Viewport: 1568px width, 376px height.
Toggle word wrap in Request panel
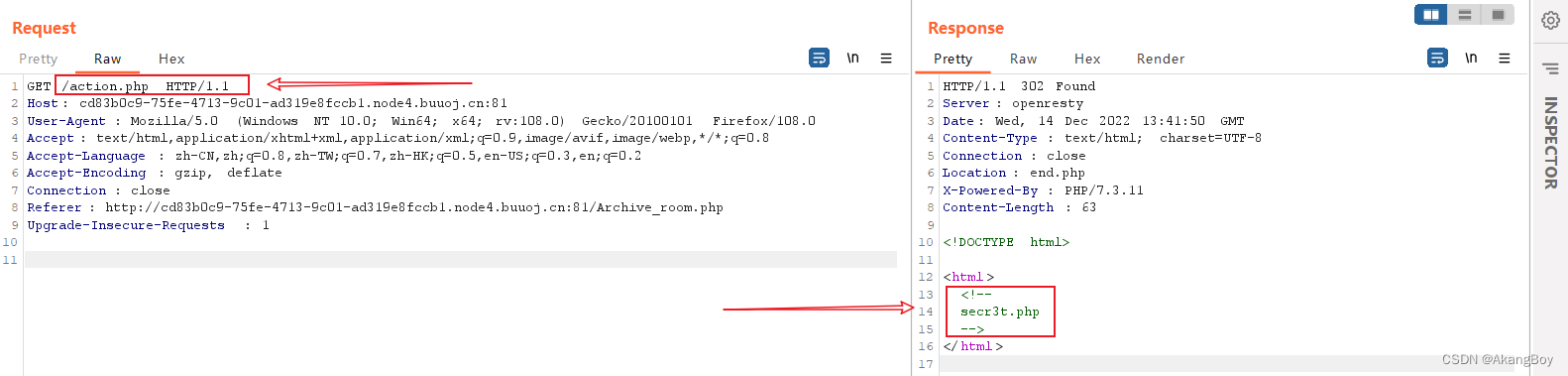[x=820, y=58]
